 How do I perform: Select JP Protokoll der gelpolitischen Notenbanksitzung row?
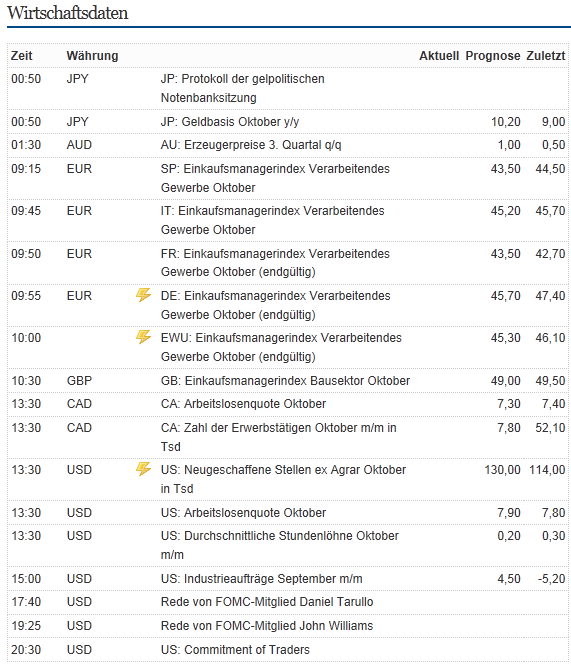point(288,89)
